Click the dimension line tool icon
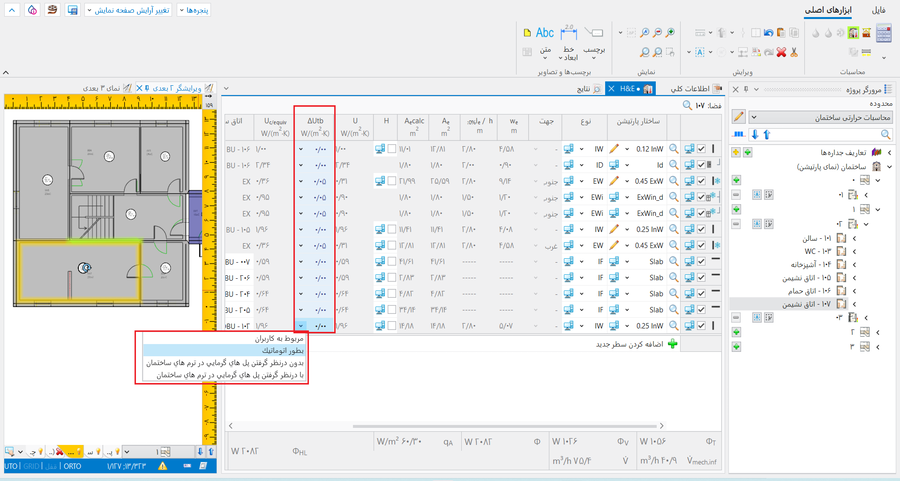 pos(570,34)
